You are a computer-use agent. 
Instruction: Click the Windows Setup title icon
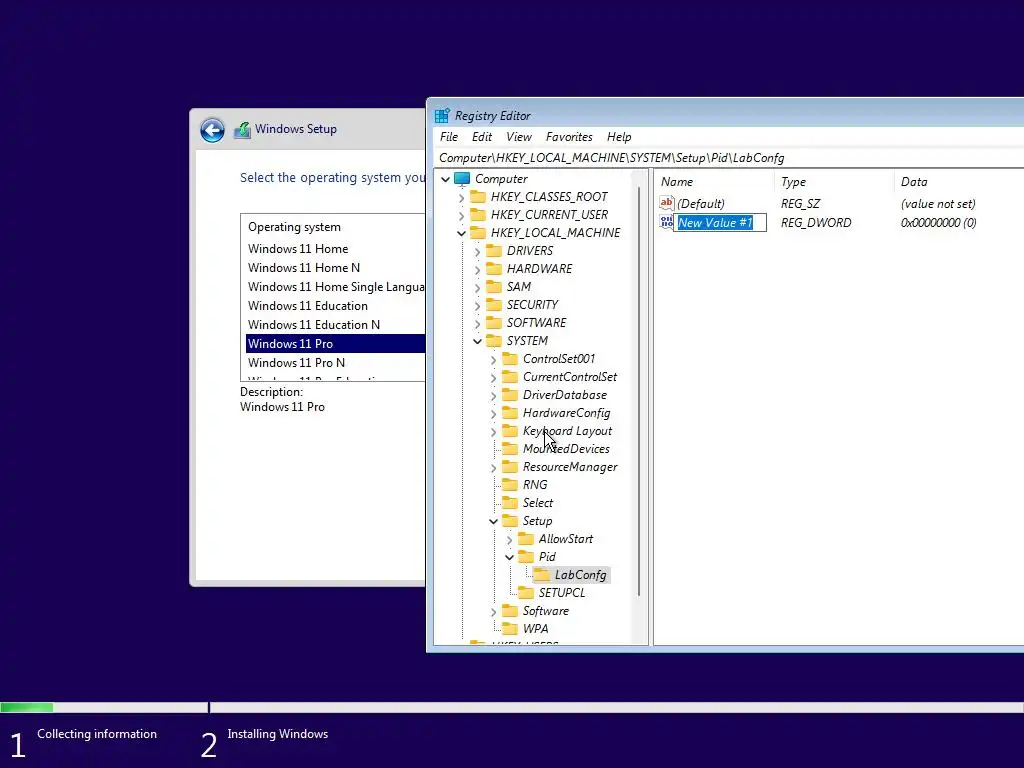(x=242, y=129)
